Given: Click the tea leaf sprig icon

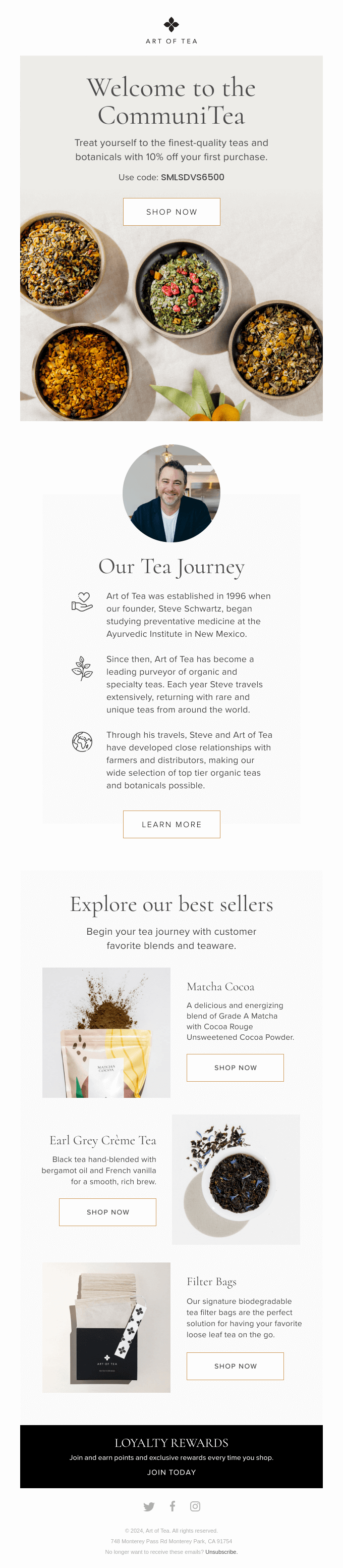Looking at the screenshot, I should 82,668.
